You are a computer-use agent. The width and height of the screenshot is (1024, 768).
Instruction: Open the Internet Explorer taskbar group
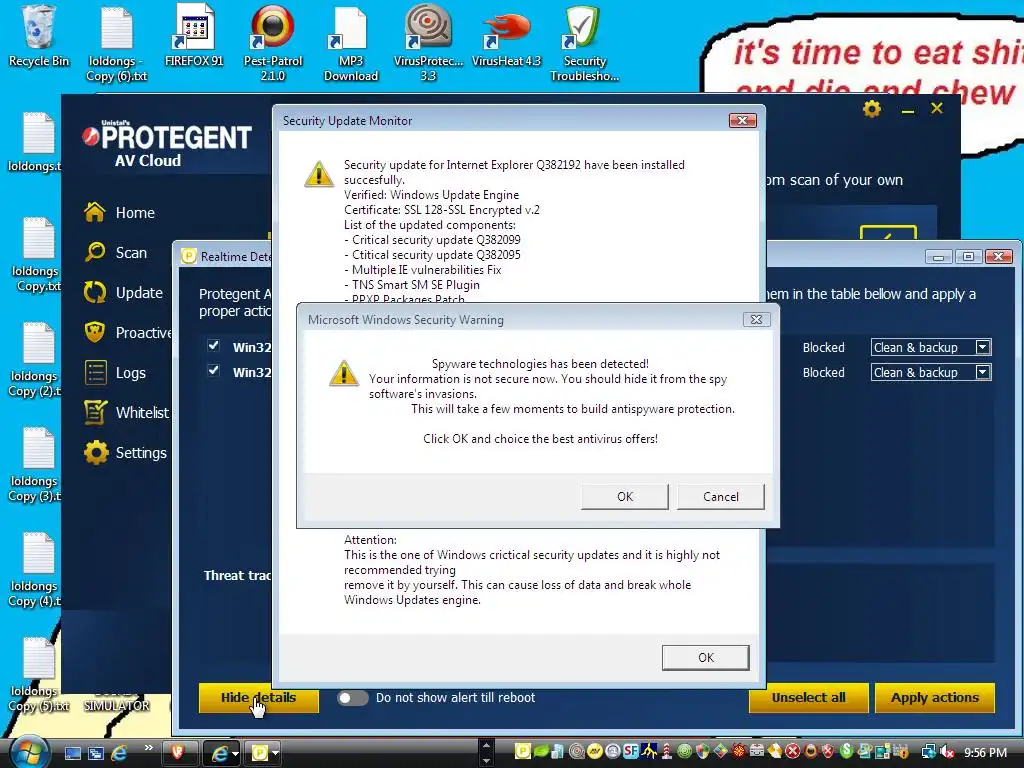click(221, 753)
